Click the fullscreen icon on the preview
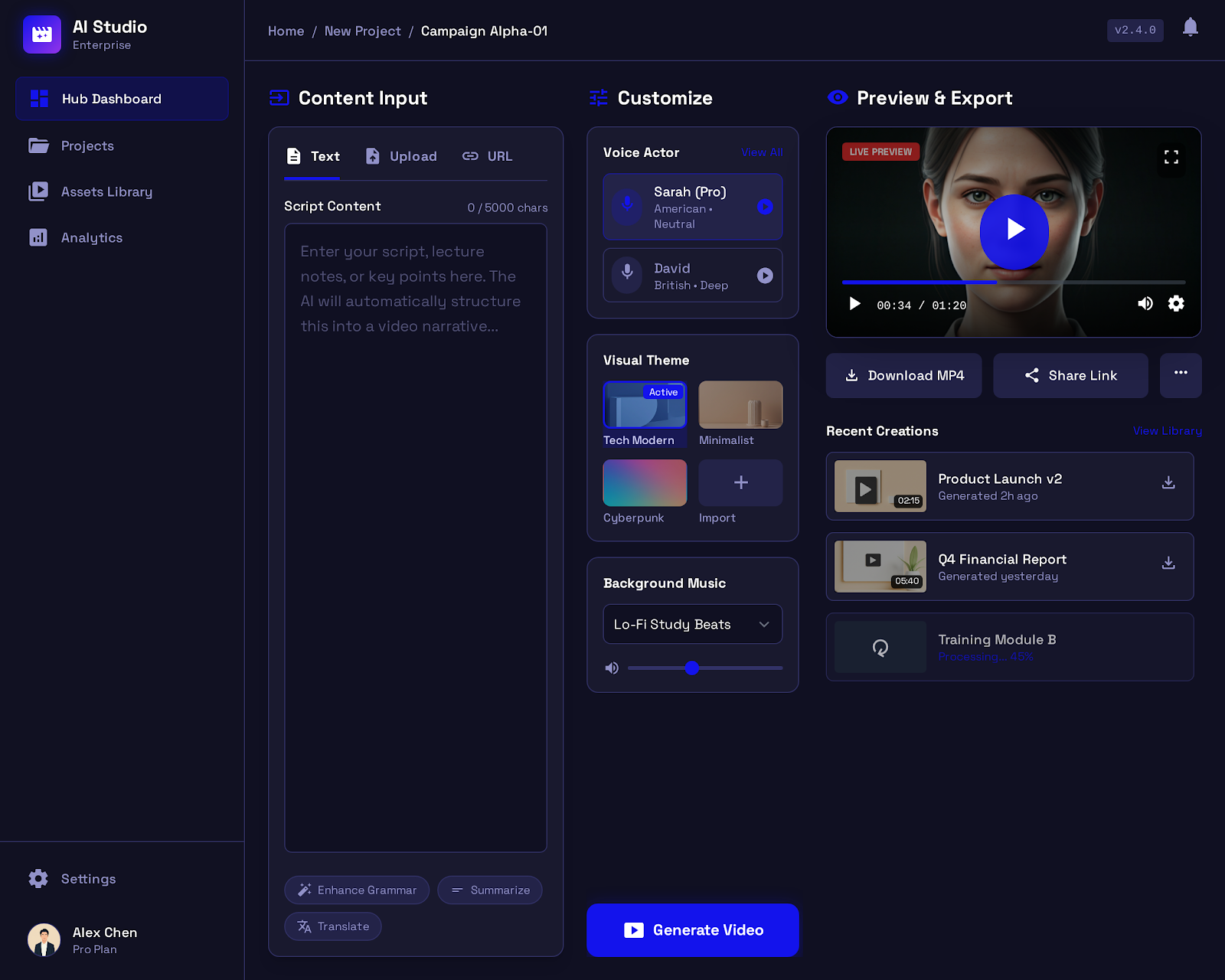Image resolution: width=1225 pixels, height=980 pixels. click(x=1171, y=158)
